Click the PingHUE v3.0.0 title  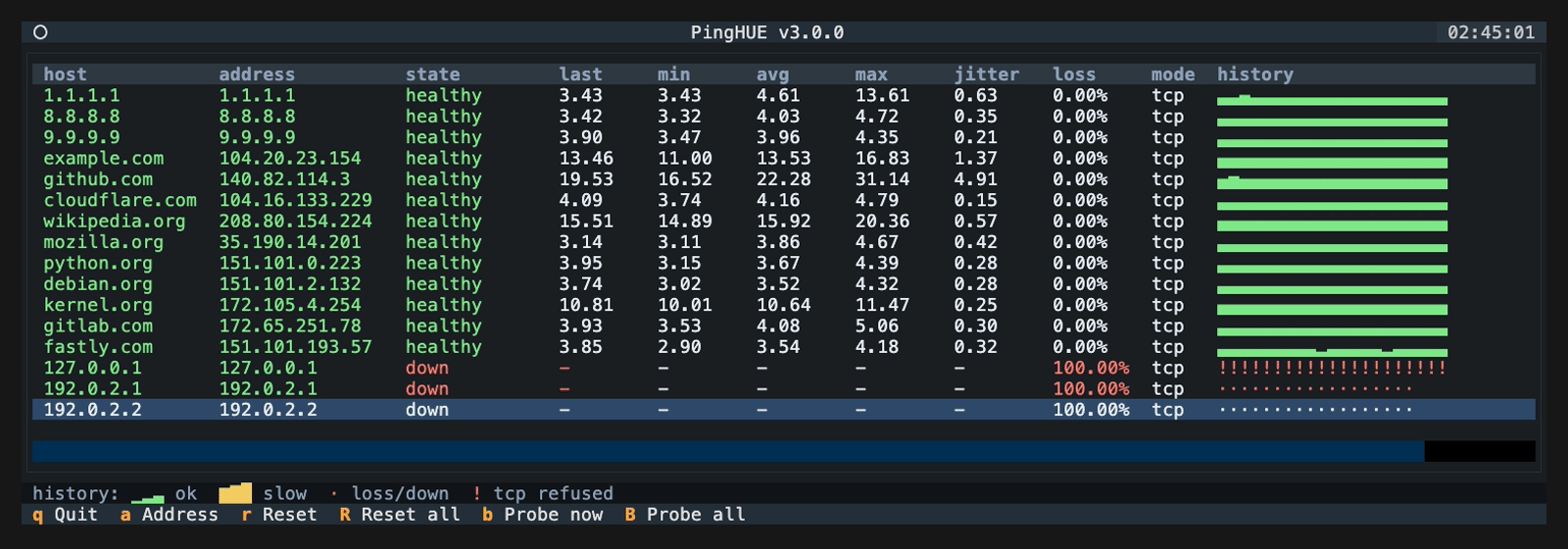767,32
